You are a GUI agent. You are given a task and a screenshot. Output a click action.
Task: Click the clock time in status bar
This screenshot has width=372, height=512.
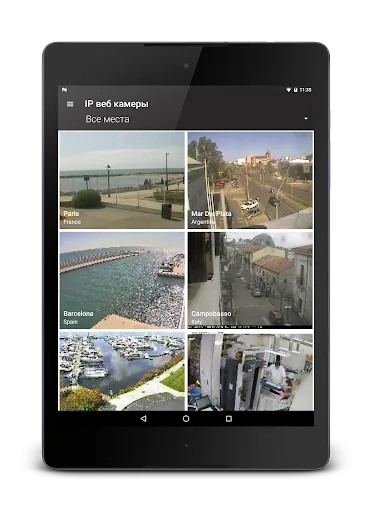tap(305, 90)
